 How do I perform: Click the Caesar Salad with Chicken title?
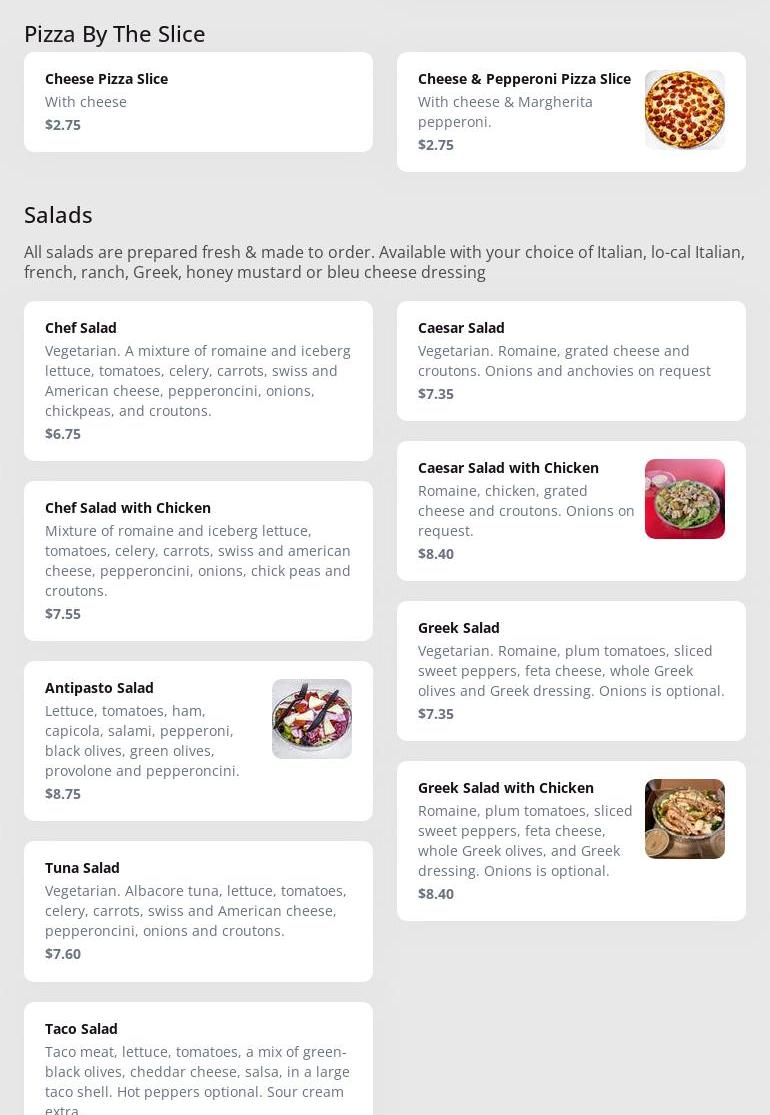508,468
